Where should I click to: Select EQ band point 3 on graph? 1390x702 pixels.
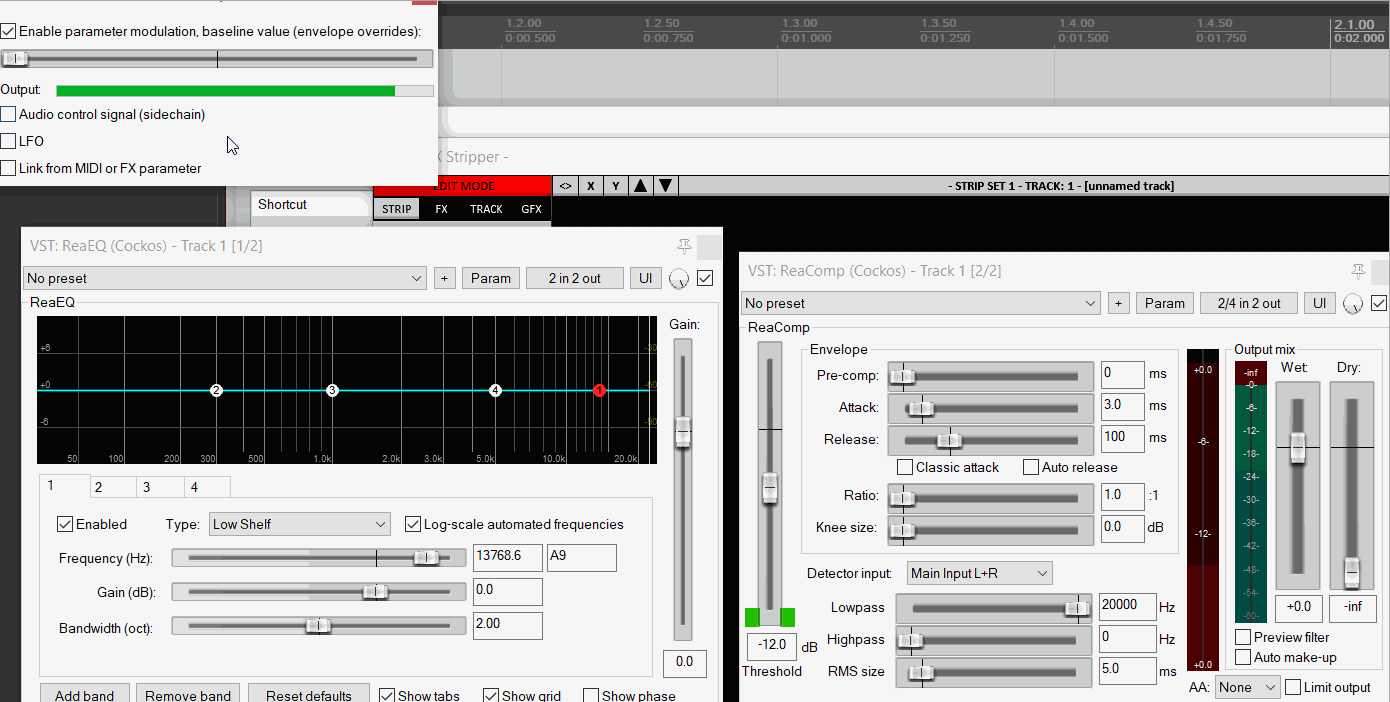coord(333,390)
